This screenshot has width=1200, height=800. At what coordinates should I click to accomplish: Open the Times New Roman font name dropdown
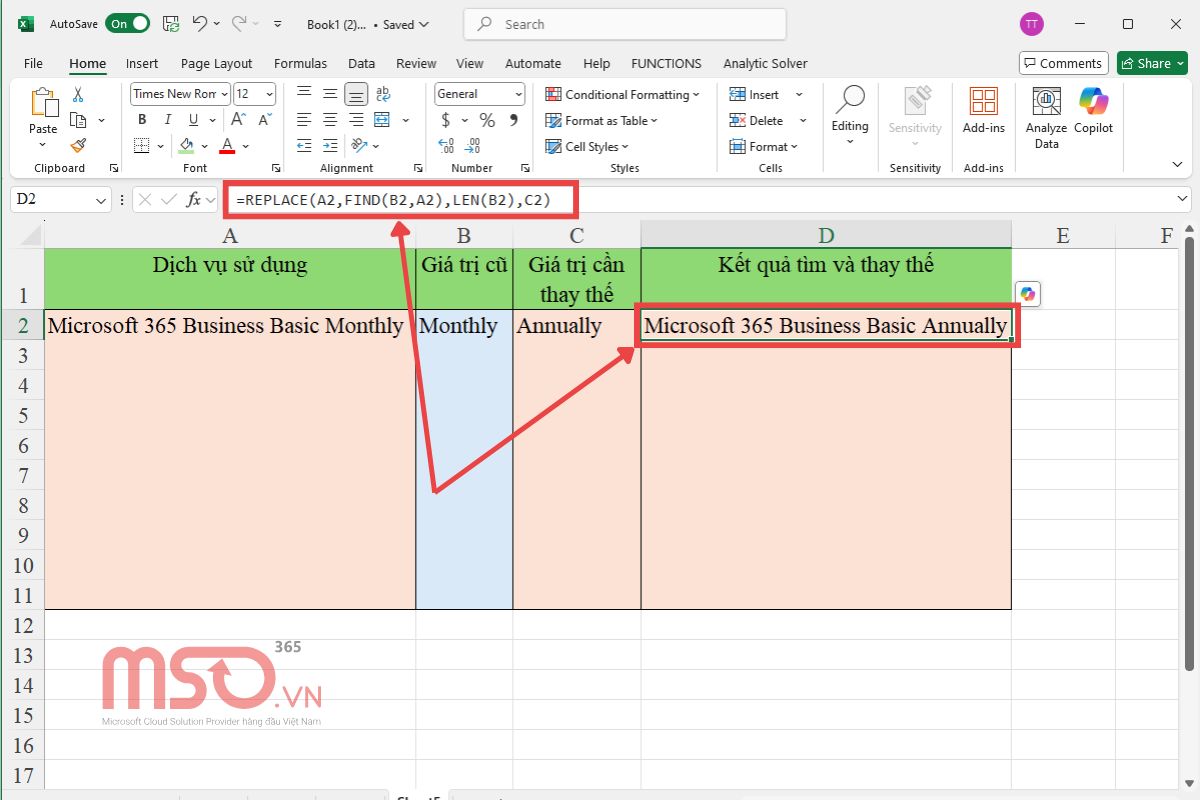click(225, 94)
